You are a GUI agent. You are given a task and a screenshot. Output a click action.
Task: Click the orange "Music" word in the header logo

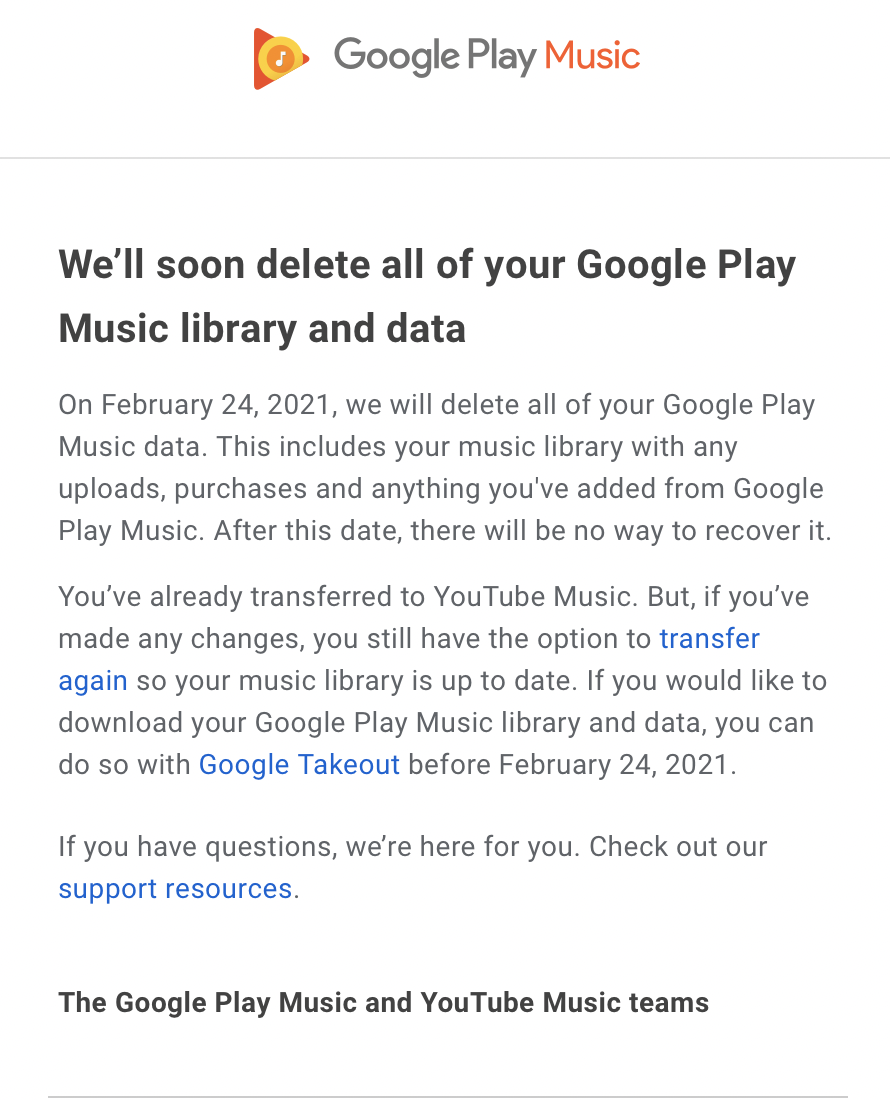592,56
